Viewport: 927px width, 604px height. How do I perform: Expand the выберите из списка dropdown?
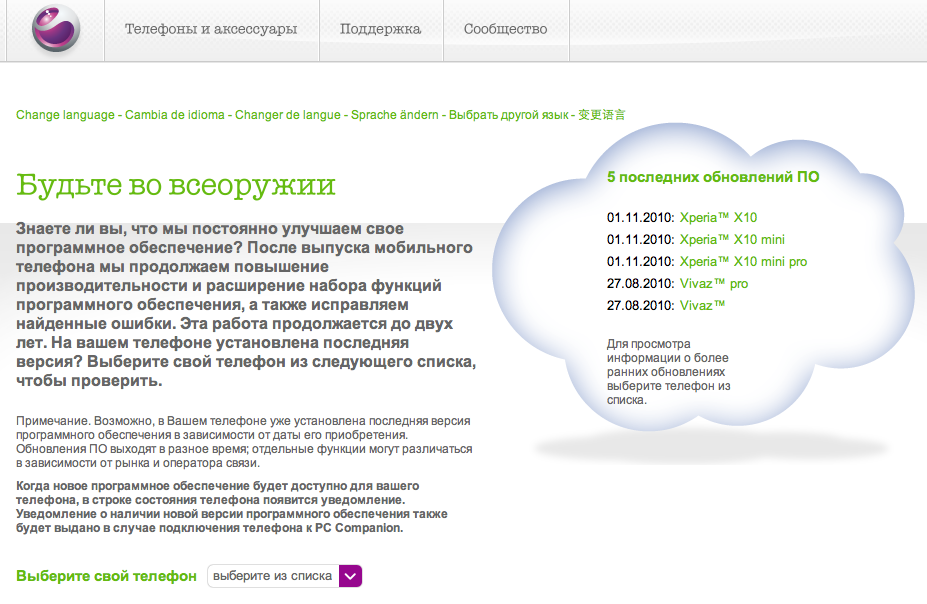coord(273,576)
